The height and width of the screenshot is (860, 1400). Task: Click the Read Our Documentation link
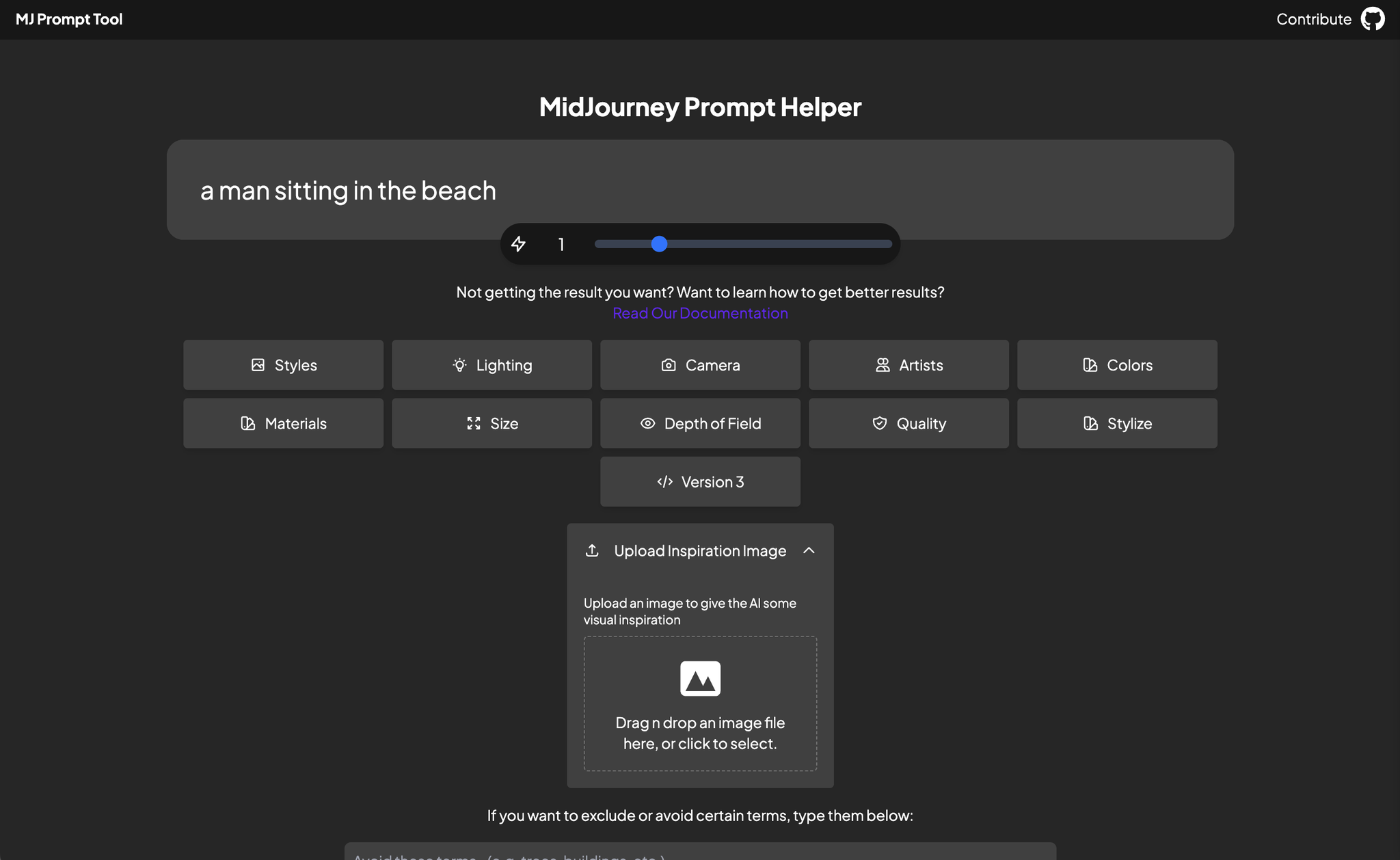[x=700, y=313]
